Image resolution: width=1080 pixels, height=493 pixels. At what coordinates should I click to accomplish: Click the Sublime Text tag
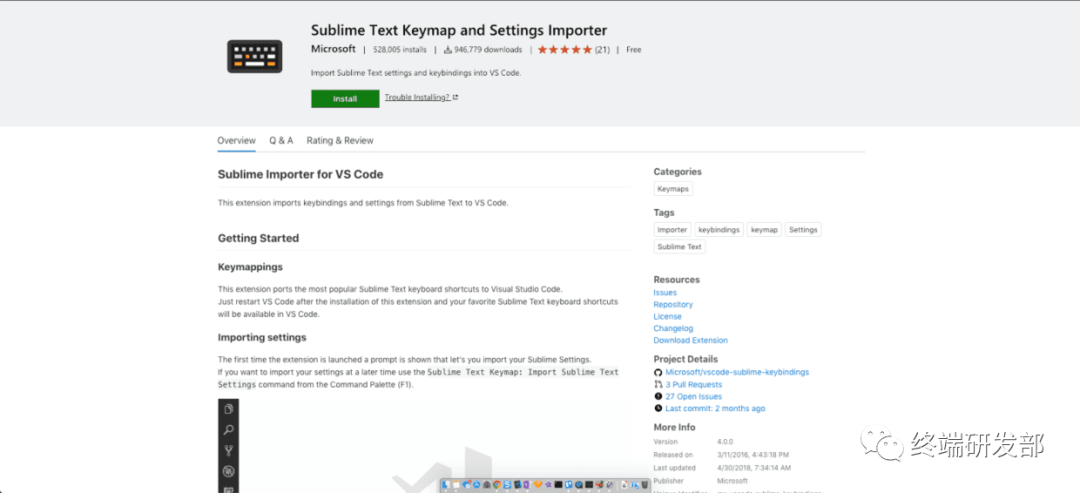[x=679, y=246]
